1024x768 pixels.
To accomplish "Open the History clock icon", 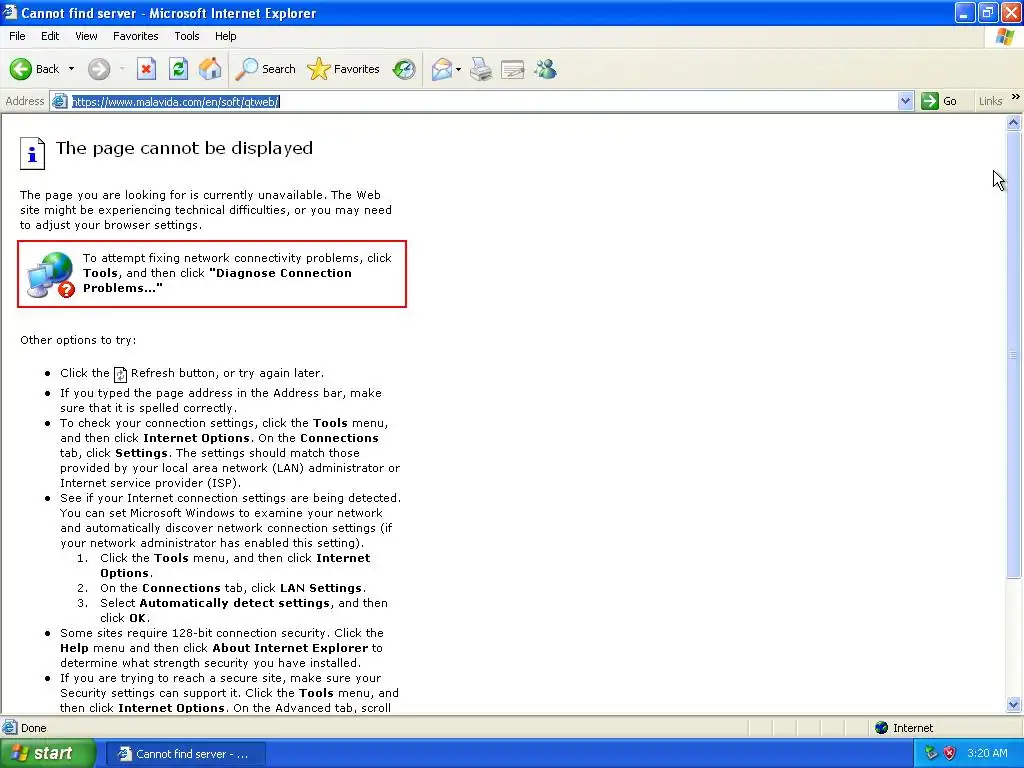I will 404,69.
